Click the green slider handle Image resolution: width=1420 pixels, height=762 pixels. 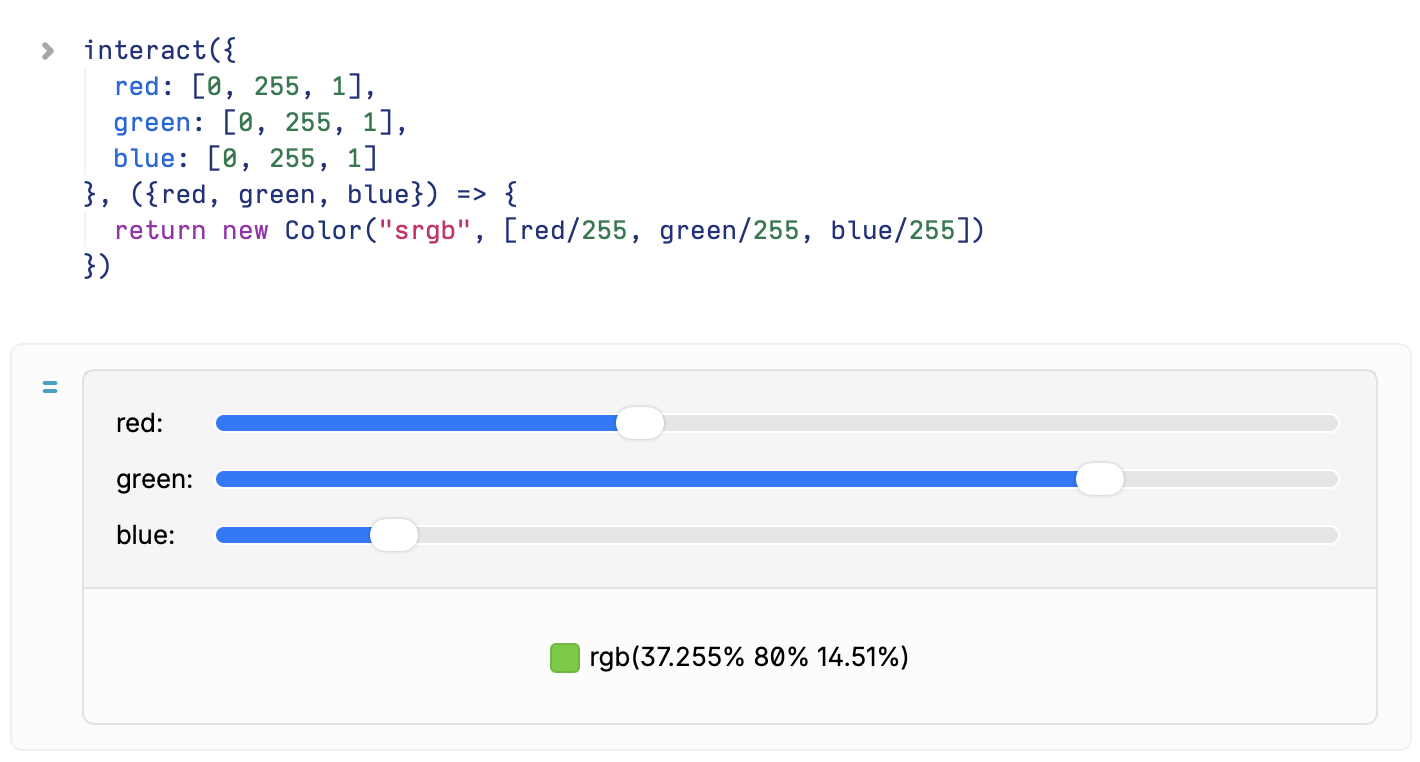pos(1099,479)
